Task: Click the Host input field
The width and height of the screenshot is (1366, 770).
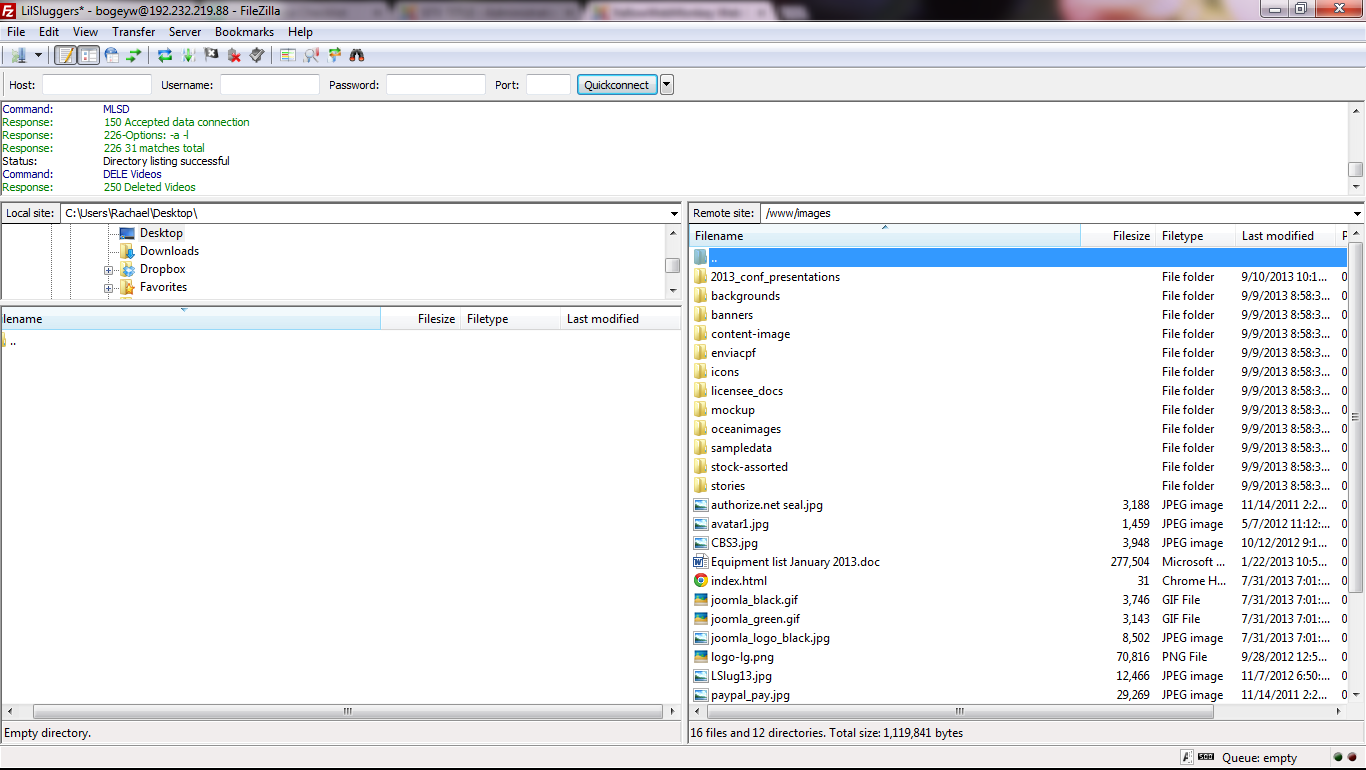Action: pyautogui.click(x=97, y=85)
